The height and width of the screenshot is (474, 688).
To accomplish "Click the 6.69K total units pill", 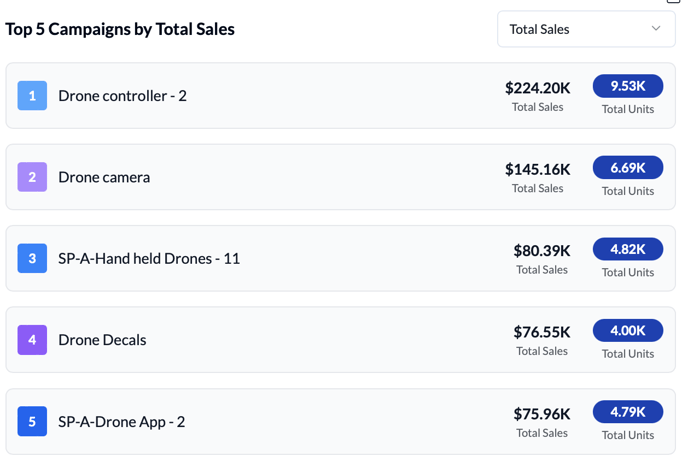I will (x=628, y=168).
